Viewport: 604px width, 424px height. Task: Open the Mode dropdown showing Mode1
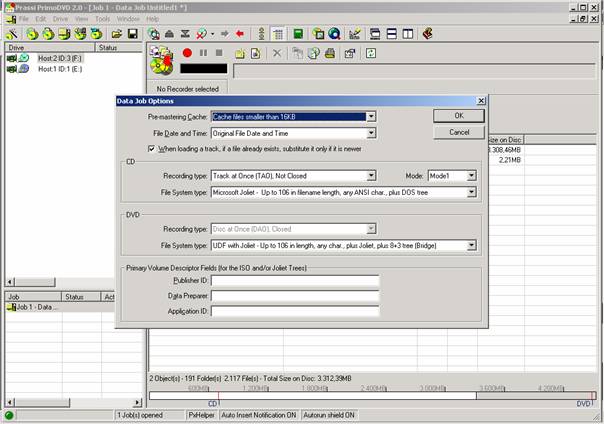[x=471, y=175]
